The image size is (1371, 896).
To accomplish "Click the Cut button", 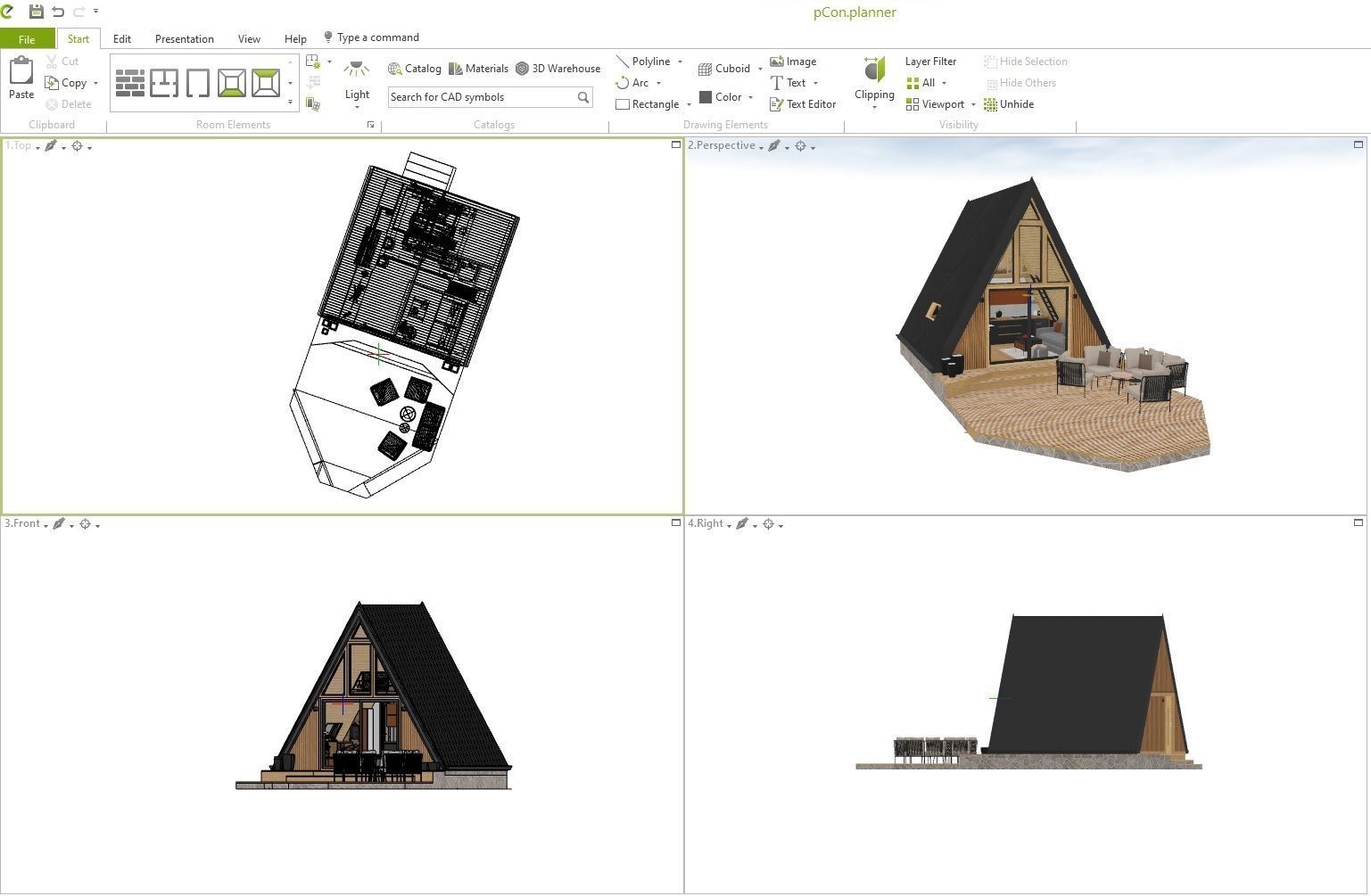I will [x=62, y=62].
